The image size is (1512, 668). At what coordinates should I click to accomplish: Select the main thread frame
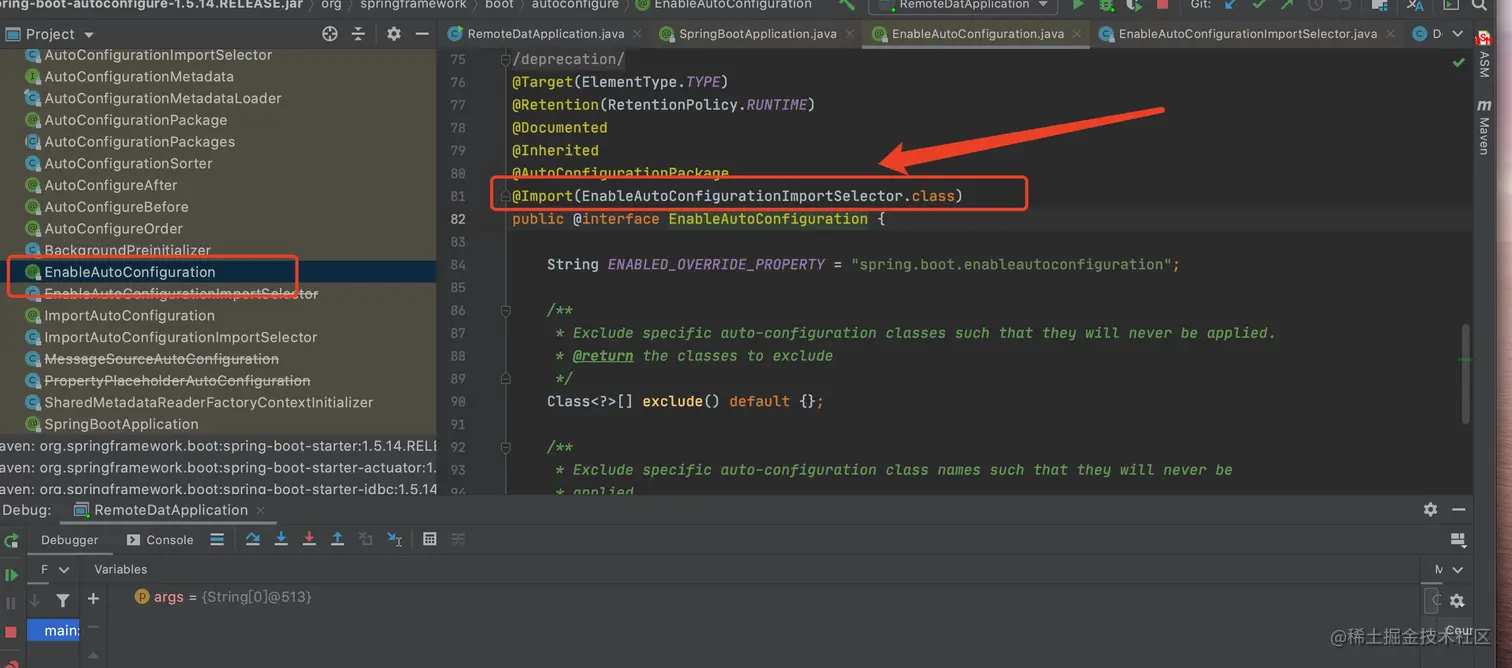tap(55, 630)
